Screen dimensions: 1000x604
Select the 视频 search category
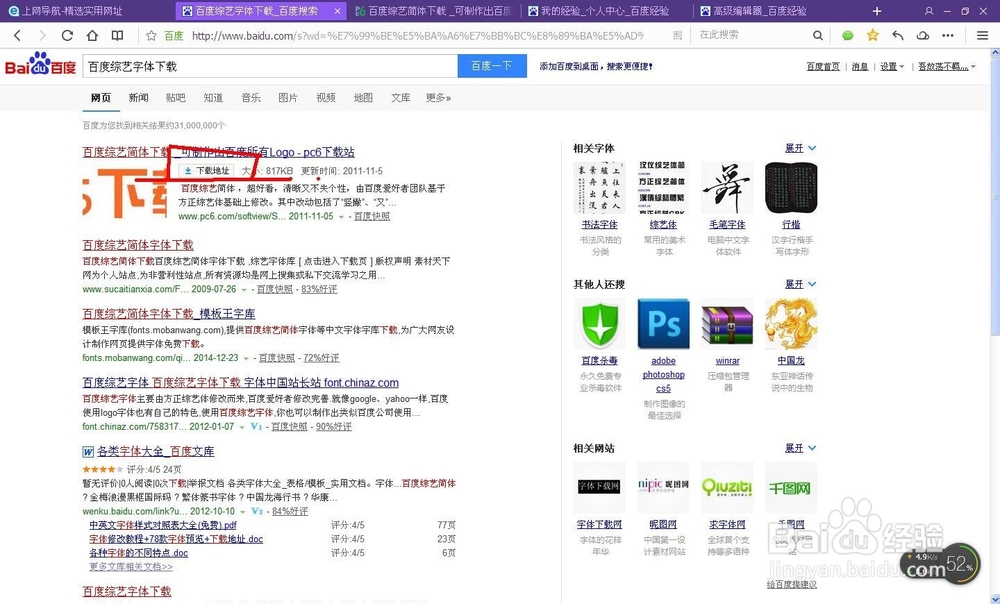(325, 98)
